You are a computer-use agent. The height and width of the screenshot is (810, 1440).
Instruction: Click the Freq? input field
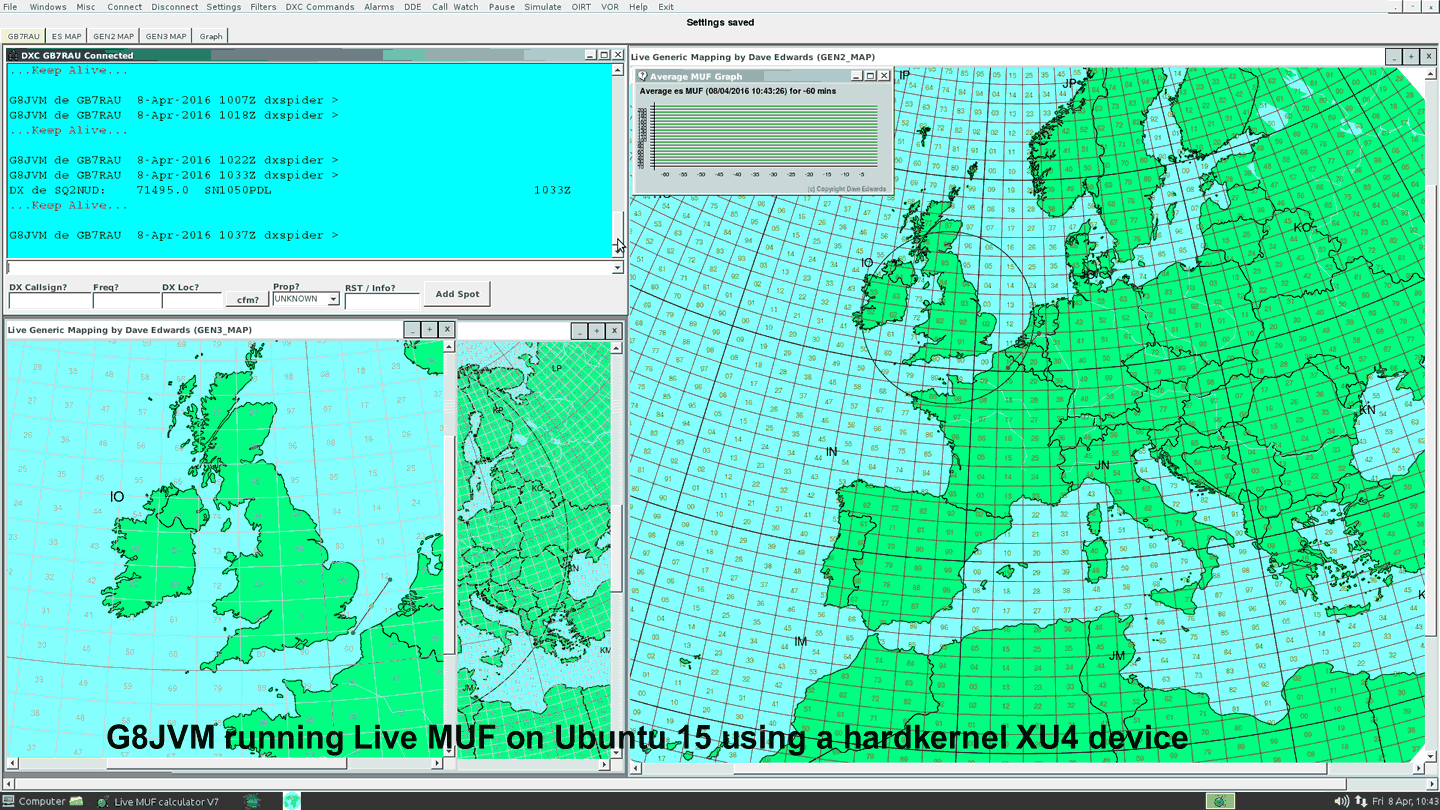pyautogui.click(x=126, y=300)
